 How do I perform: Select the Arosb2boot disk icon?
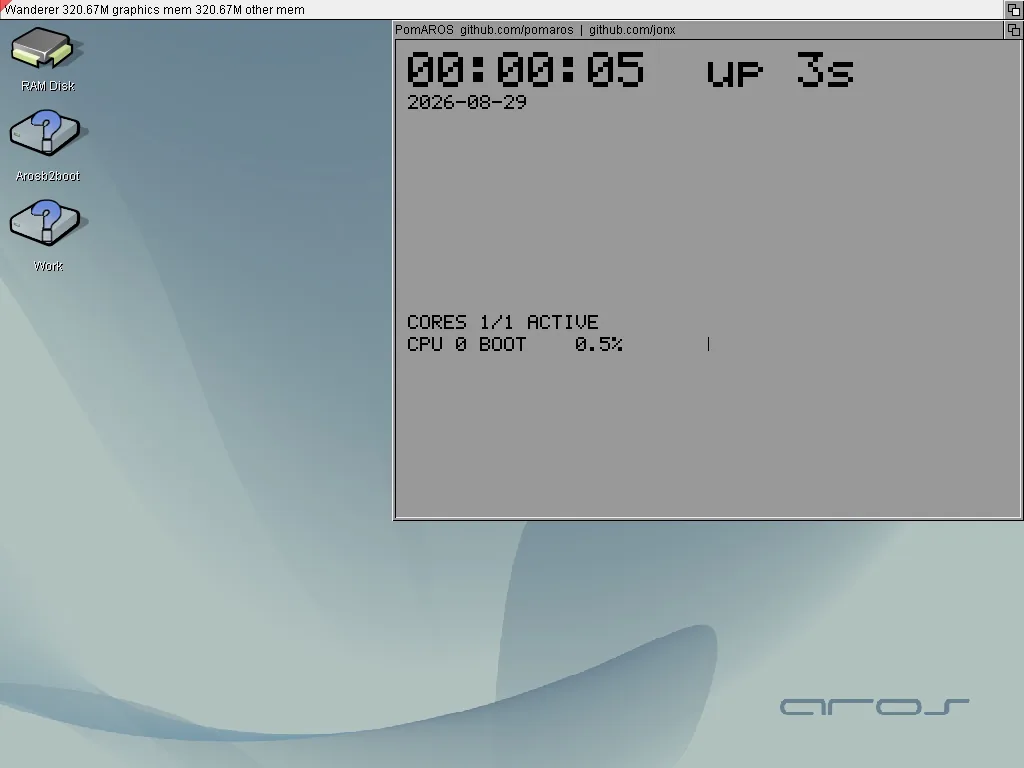46,133
